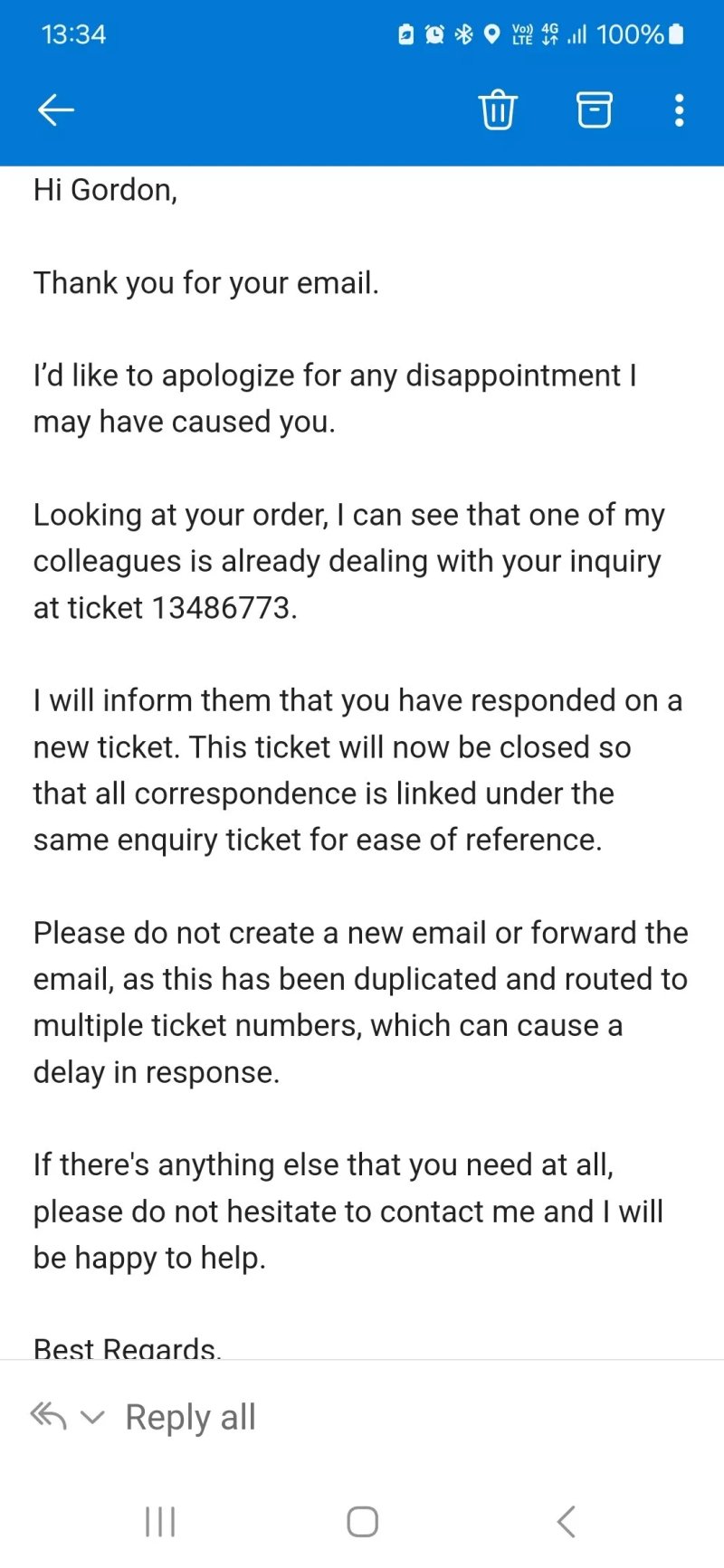This screenshot has height=1568, width=724.
Task: Tap the 13:34 clock in status bar
Action: (73, 34)
